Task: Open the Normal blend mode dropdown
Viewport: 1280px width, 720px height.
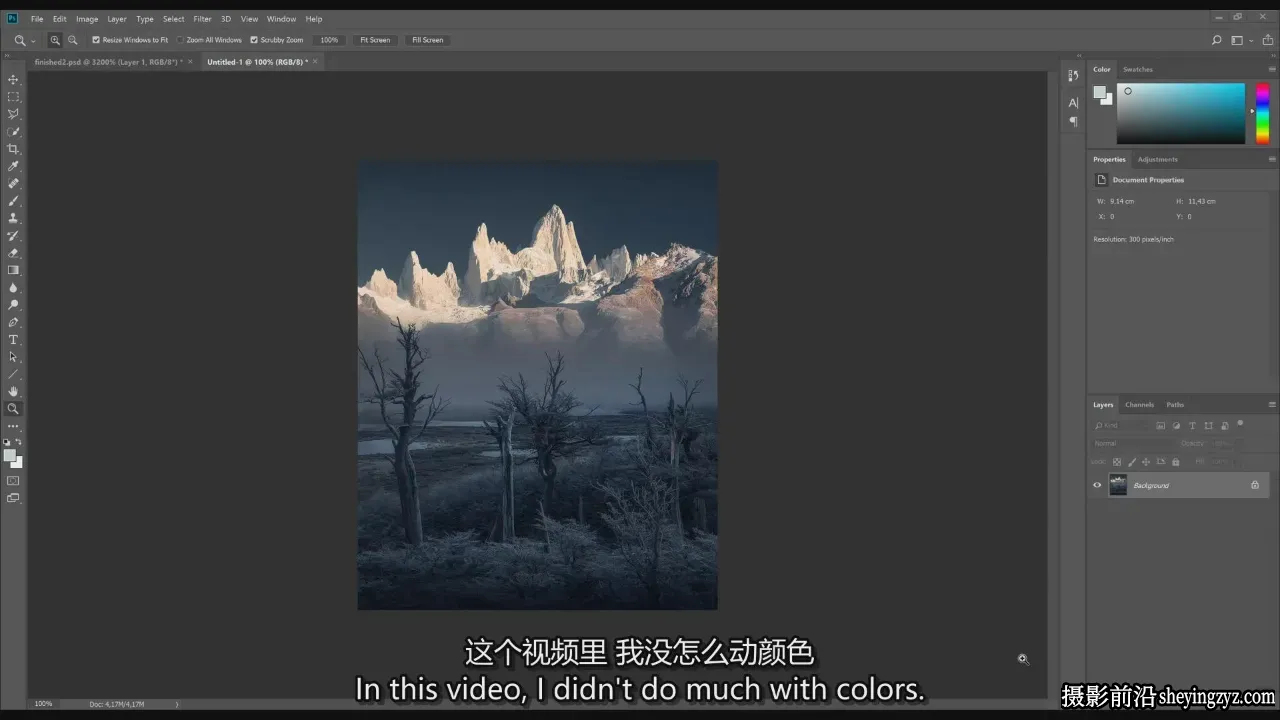Action: pyautogui.click(x=1132, y=443)
